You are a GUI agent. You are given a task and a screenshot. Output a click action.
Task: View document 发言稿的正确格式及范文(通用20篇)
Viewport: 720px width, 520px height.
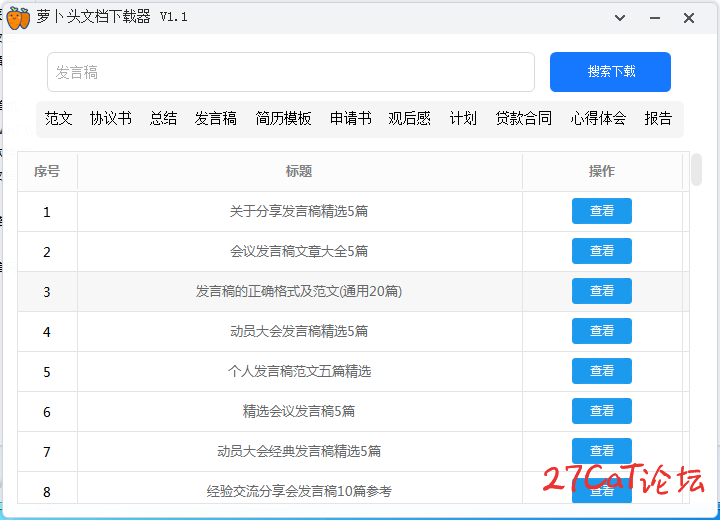pos(602,291)
